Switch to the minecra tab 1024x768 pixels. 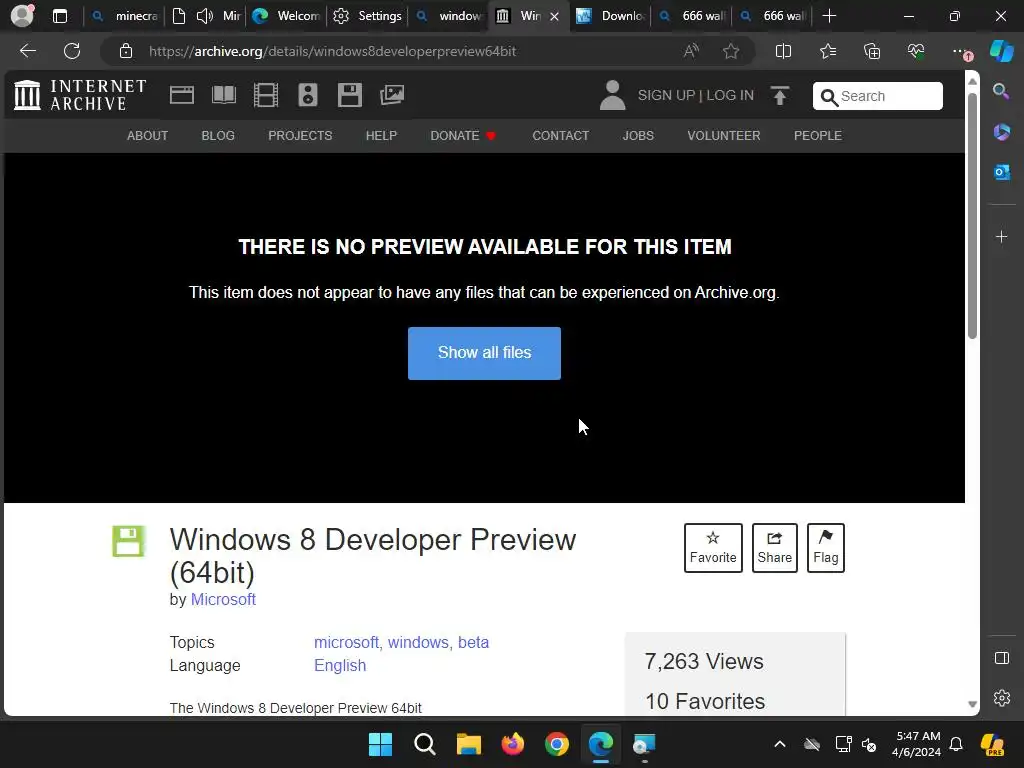point(125,16)
